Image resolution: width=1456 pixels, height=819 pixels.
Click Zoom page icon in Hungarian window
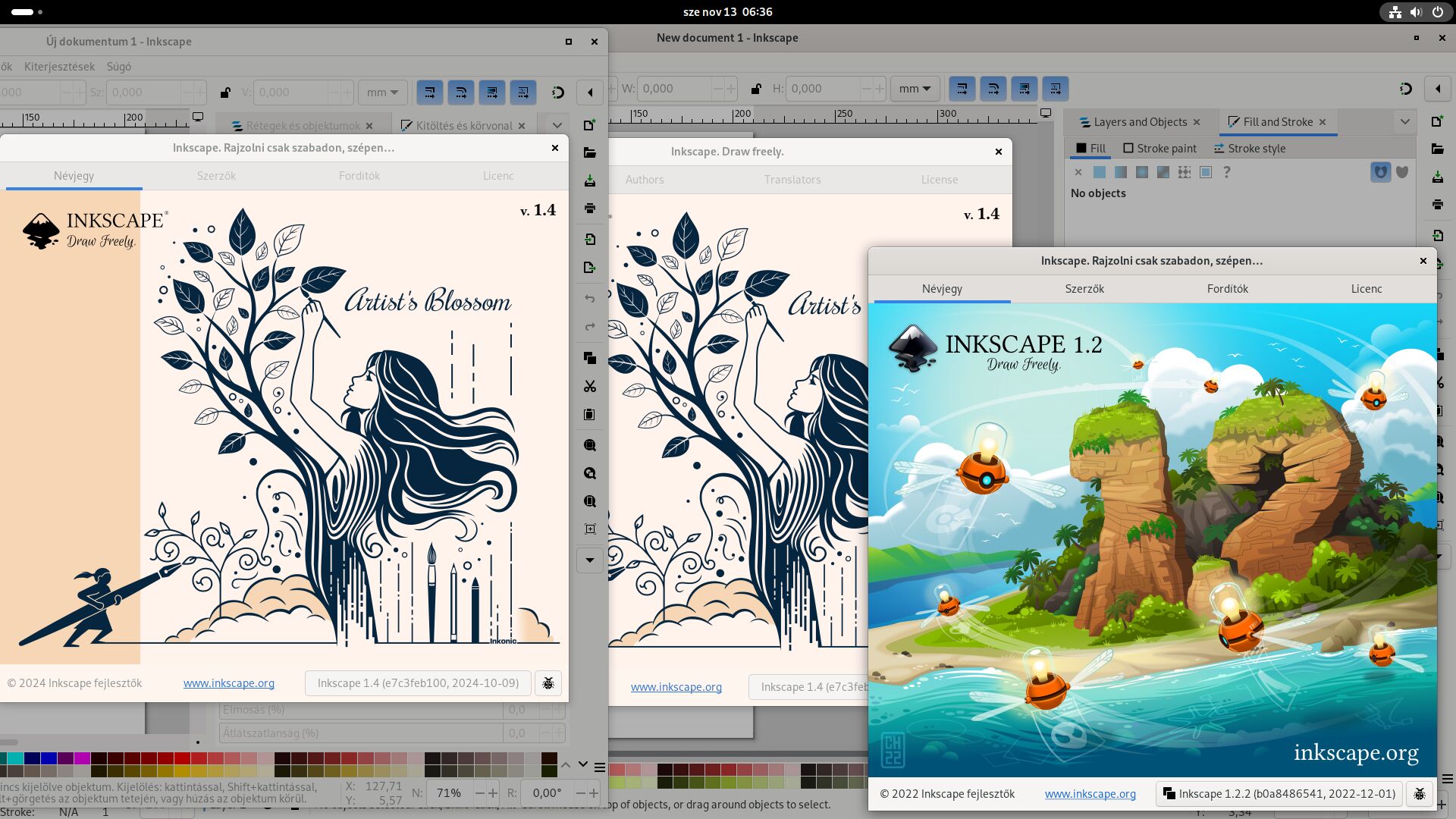coord(590,501)
